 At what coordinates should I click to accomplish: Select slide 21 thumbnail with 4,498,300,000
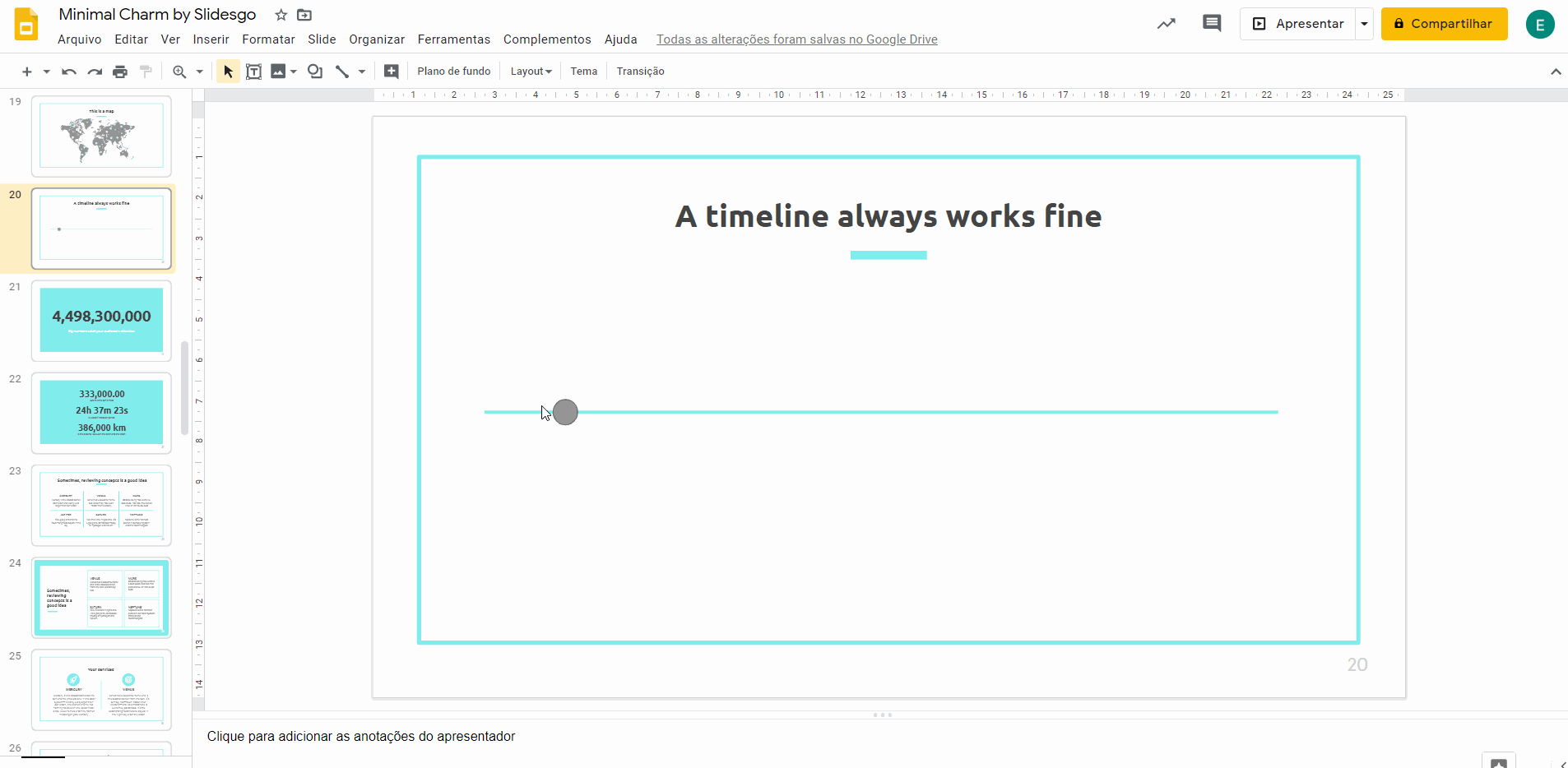click(x=101, y=321)
